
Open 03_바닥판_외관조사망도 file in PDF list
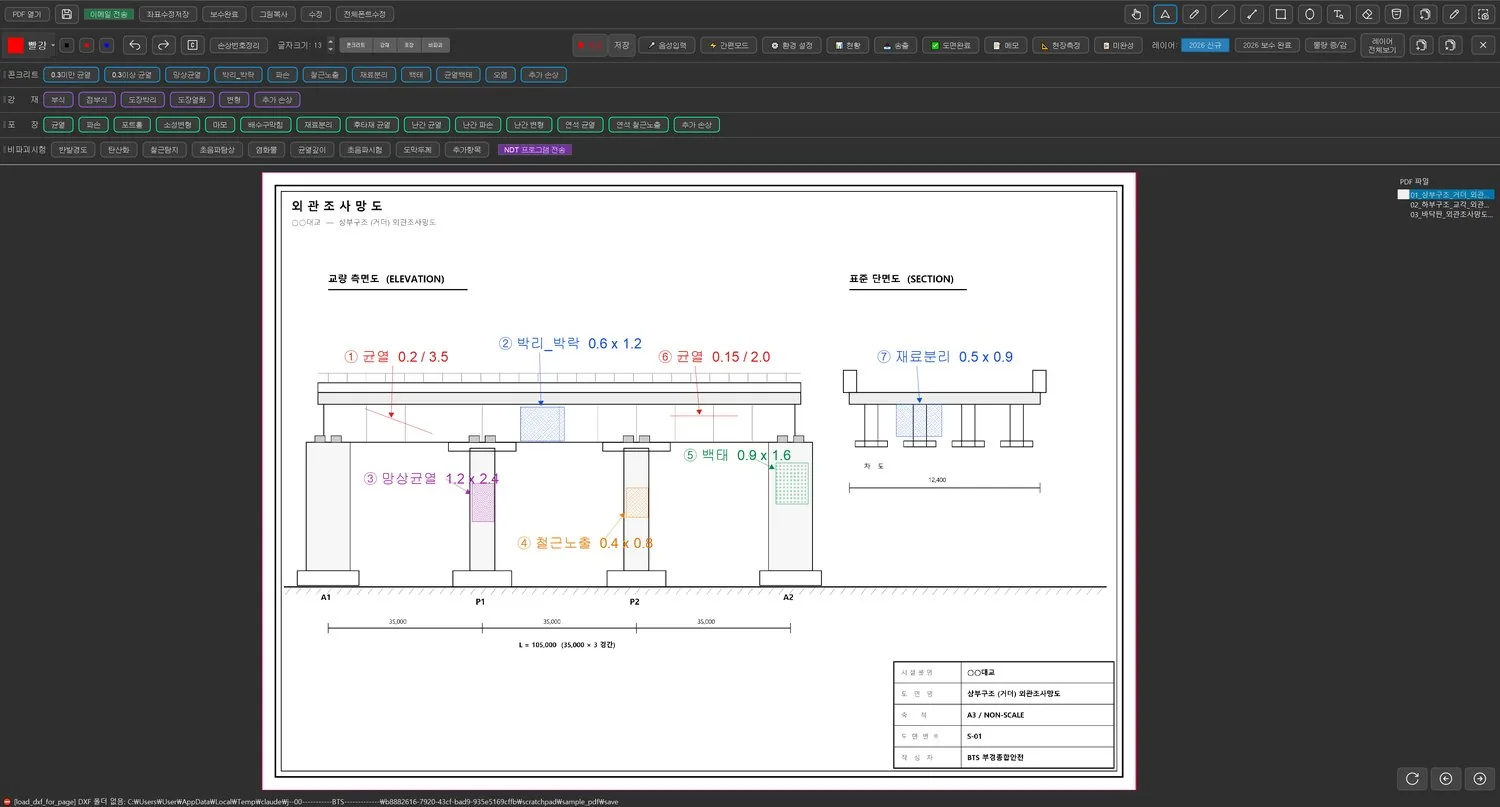tap(1451, 214)
